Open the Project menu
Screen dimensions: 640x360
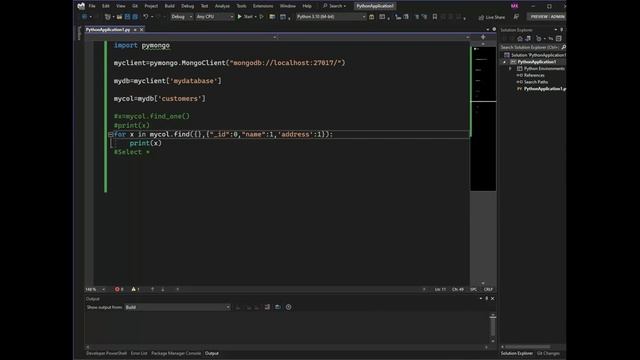click(151, 6)
